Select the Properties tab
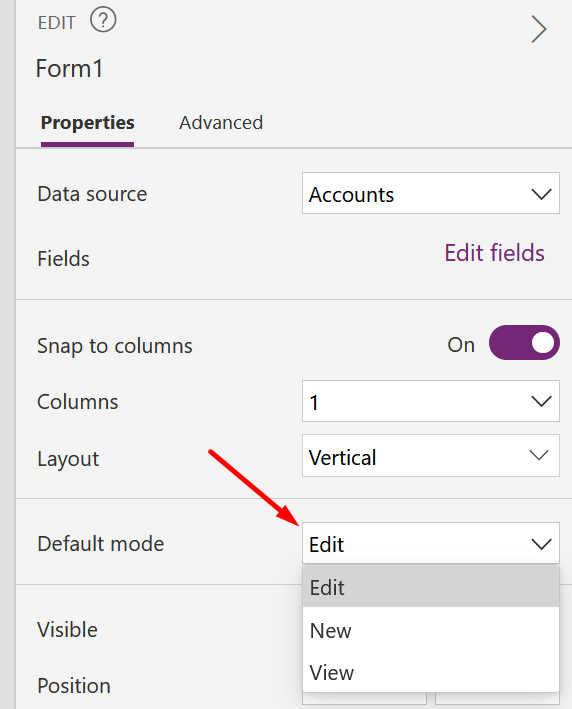Screen dimensions: 572x709 [x=87, y=123]
